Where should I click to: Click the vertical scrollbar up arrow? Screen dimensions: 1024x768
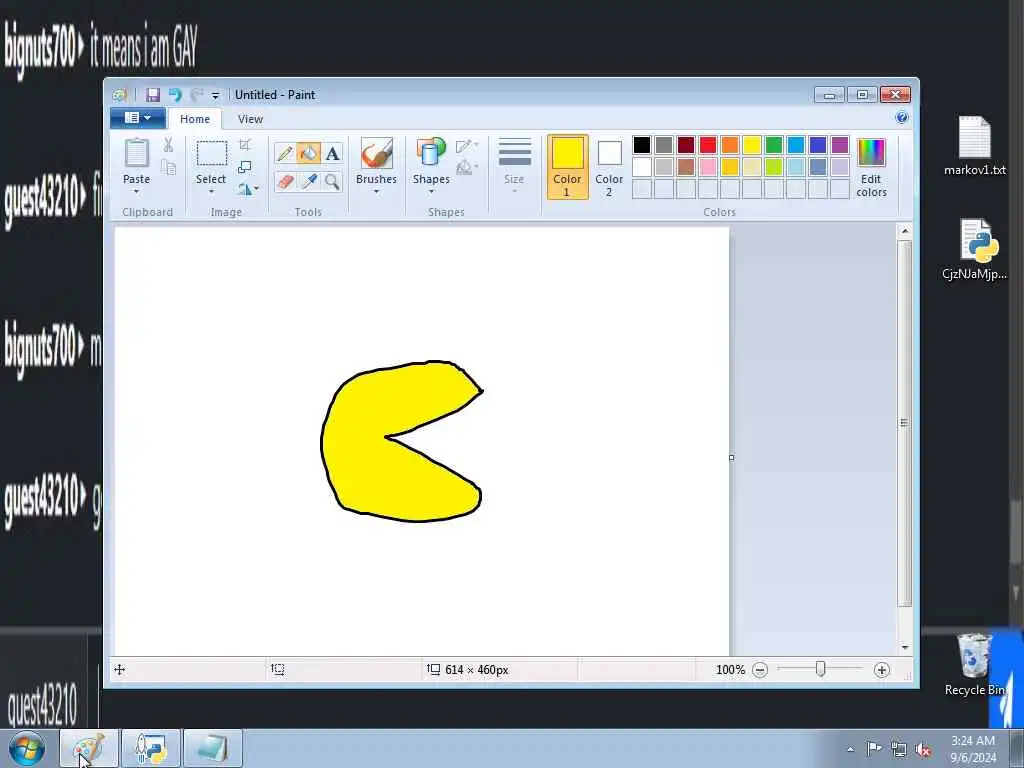pos(904,231)
